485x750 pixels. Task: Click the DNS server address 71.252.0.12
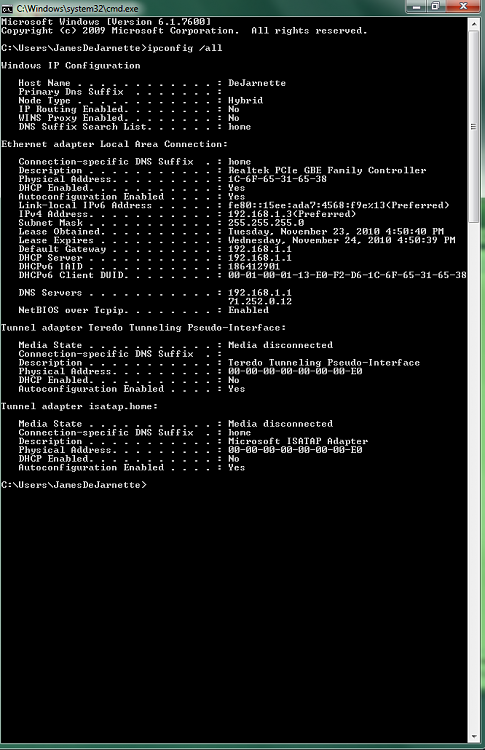tap(260, 301)
